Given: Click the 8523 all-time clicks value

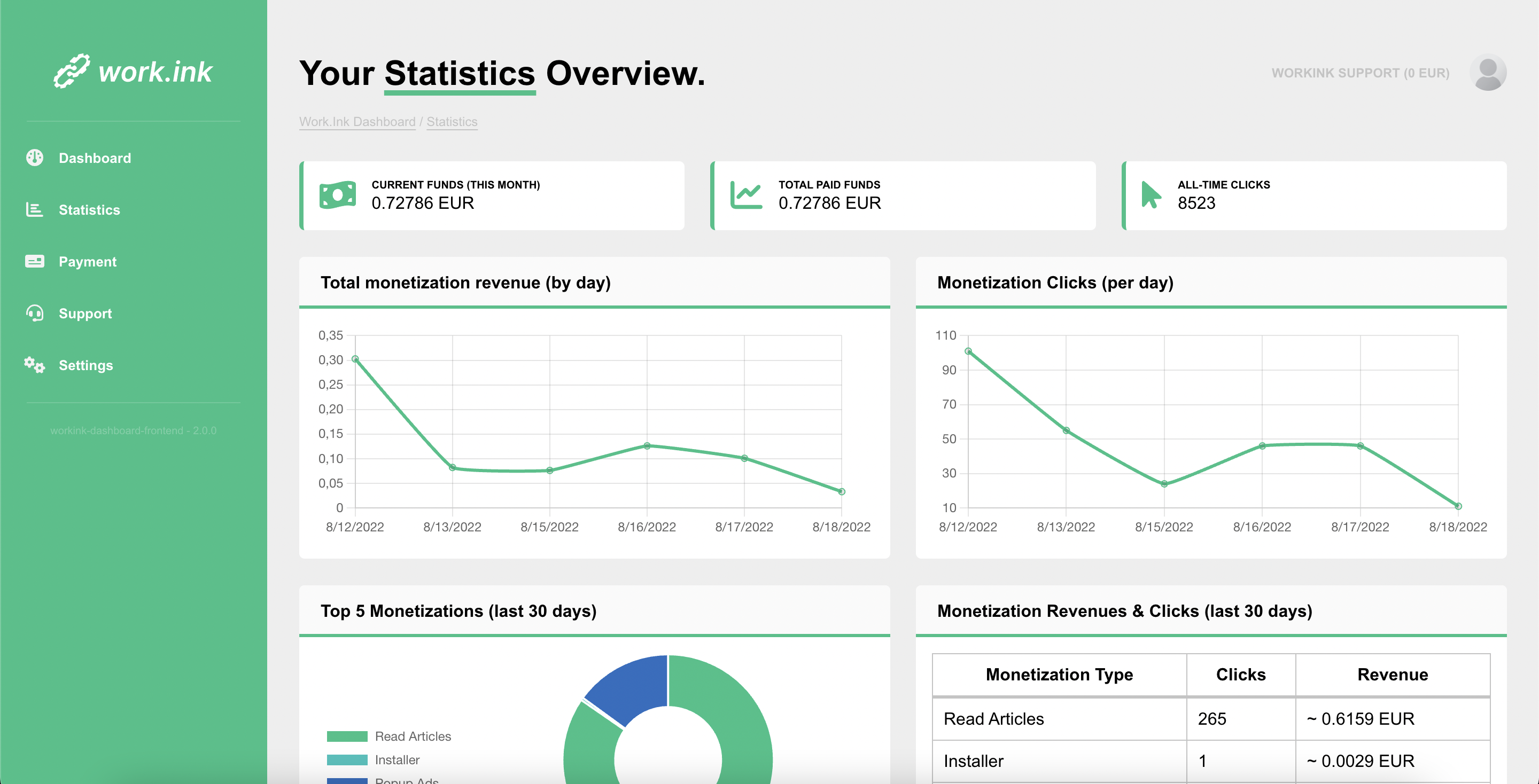Looking at the screenshot, I should [1196, 203].
